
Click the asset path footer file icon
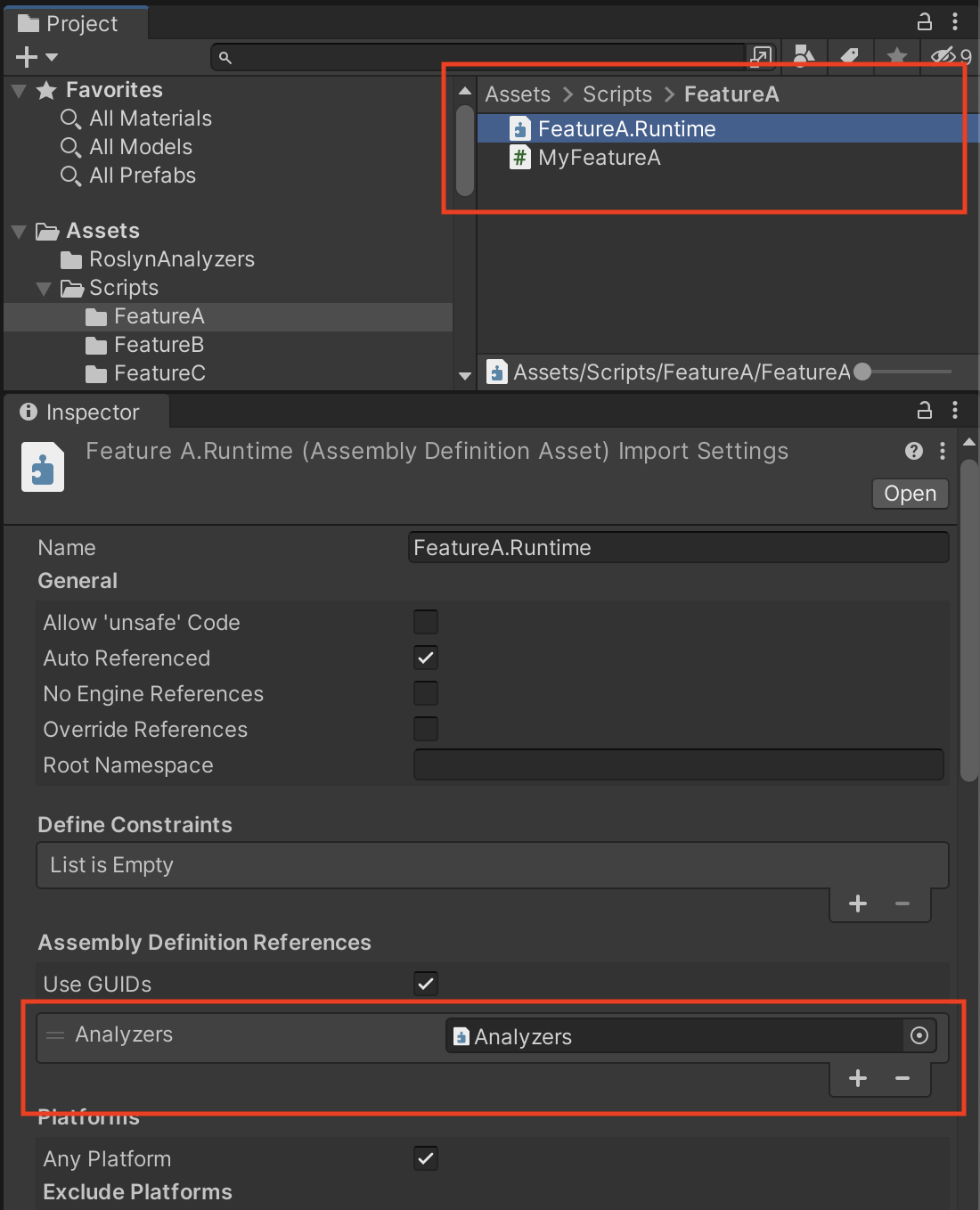497,372
